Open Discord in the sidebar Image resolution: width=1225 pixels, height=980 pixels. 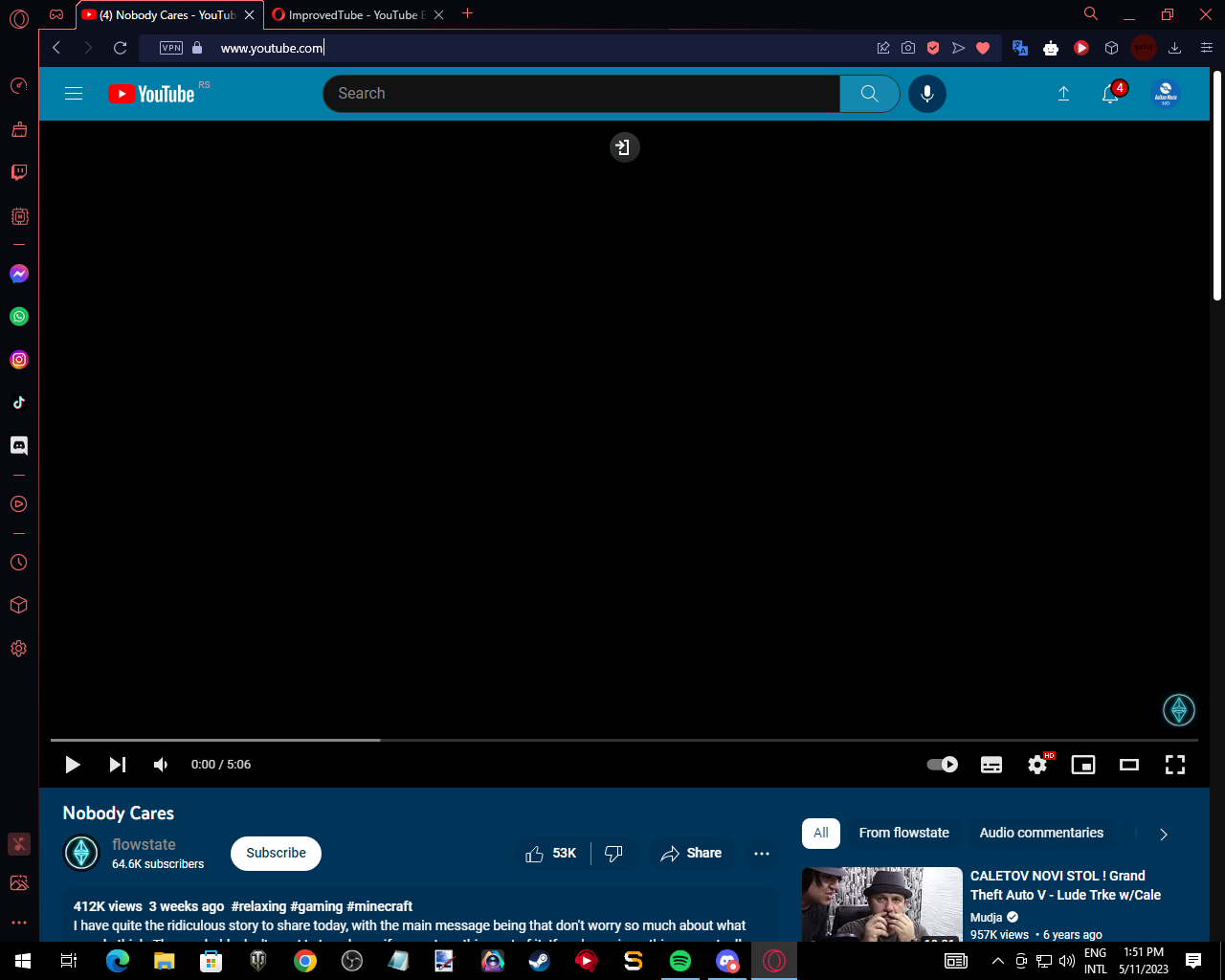pyautogui.click(x=19, y=446)
